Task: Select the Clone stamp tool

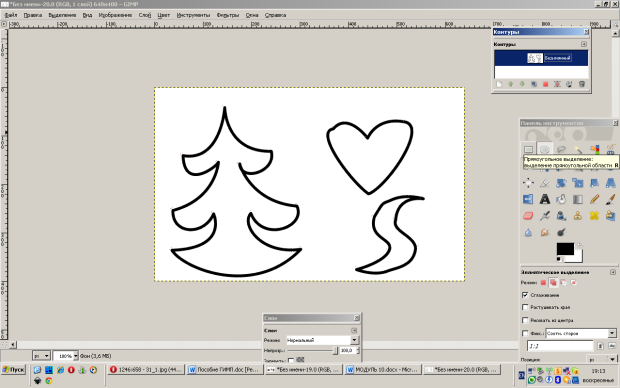Action: pyautogui.click(x=578, y=216)
